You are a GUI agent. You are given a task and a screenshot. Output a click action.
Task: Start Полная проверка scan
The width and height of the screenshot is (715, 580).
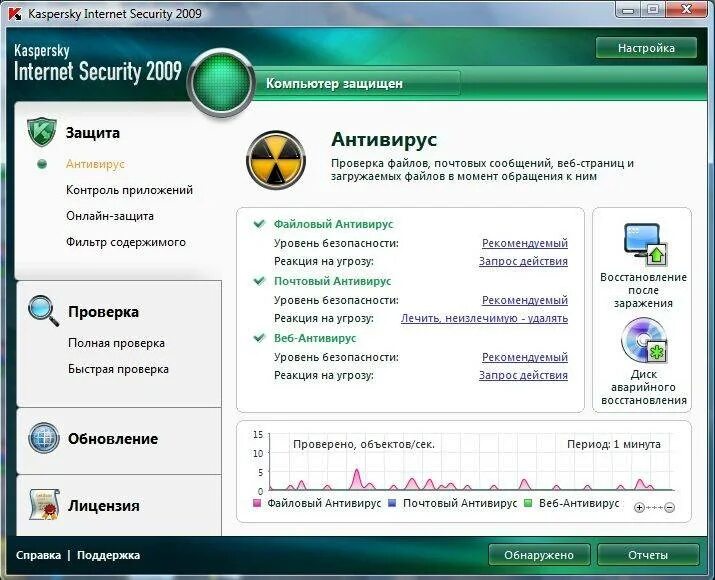pyautogui.click(x=116, y=343)
